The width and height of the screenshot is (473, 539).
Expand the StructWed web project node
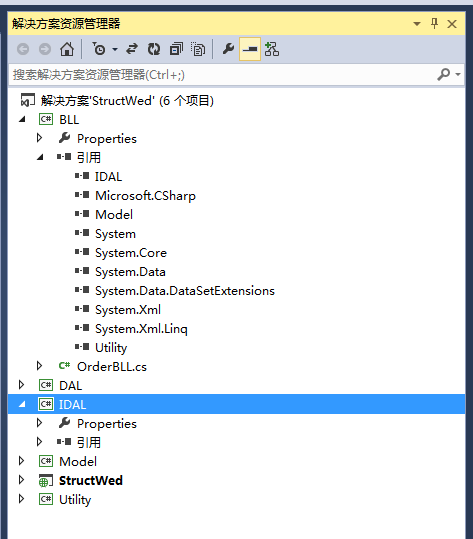[x=22, y=480]
